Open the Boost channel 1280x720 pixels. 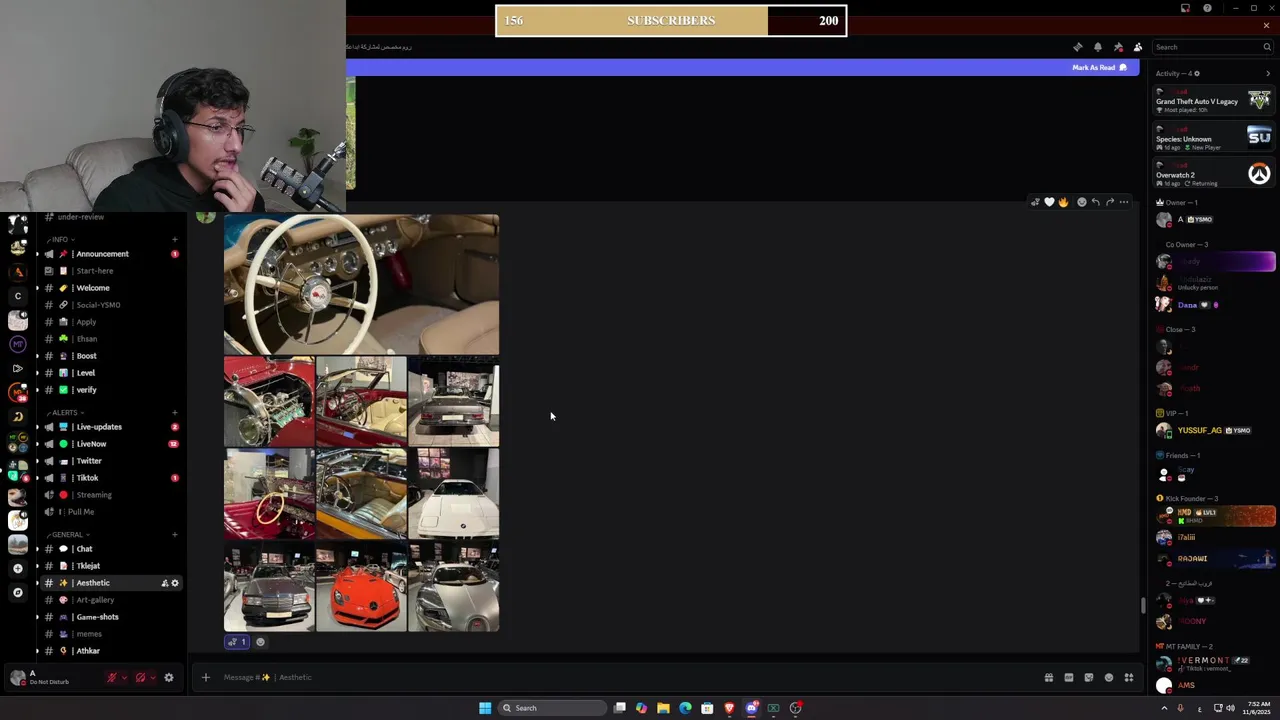point(110,356)
